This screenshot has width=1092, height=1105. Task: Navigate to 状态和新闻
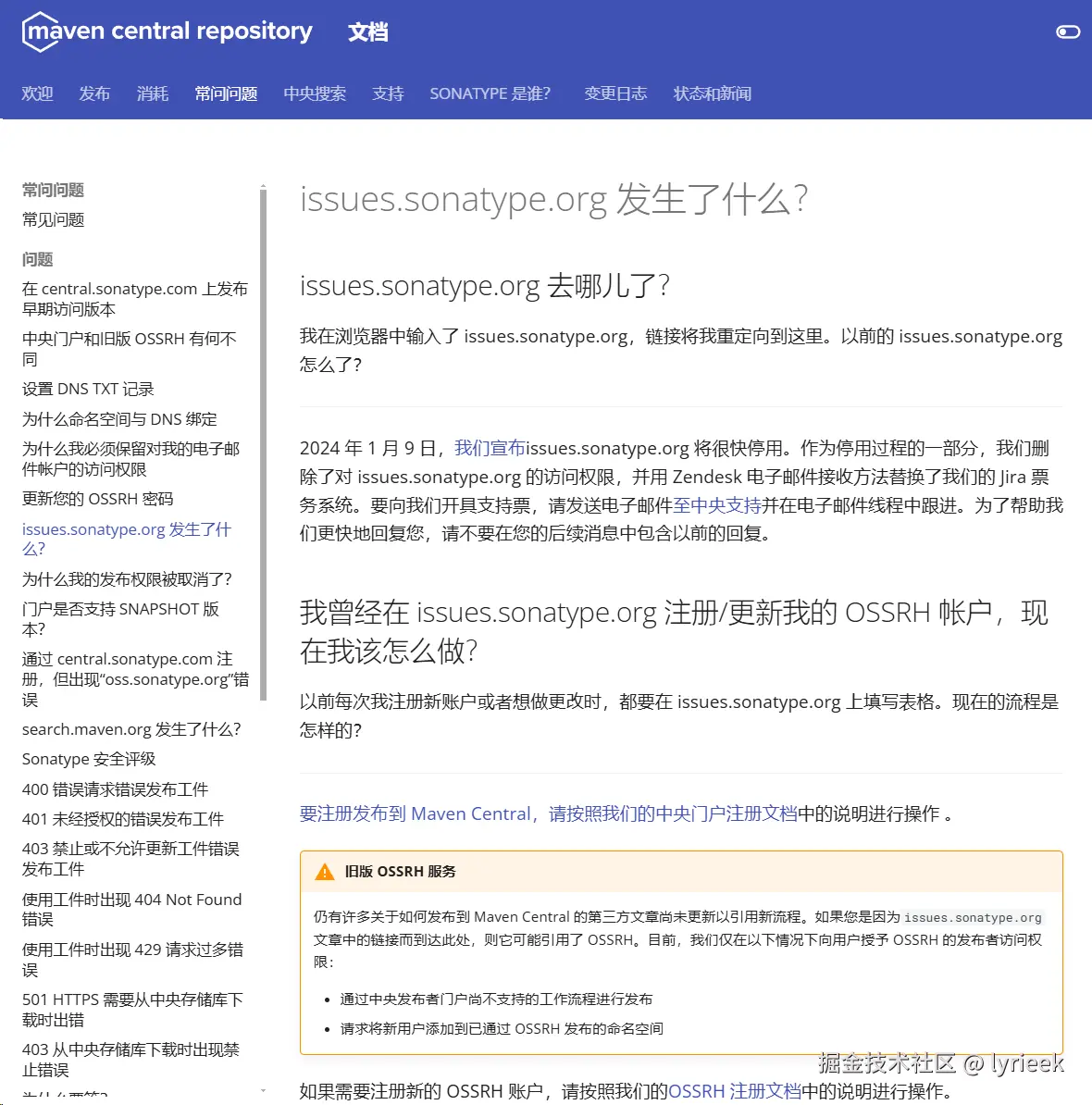pyautogui.click(x=711, y=93)
